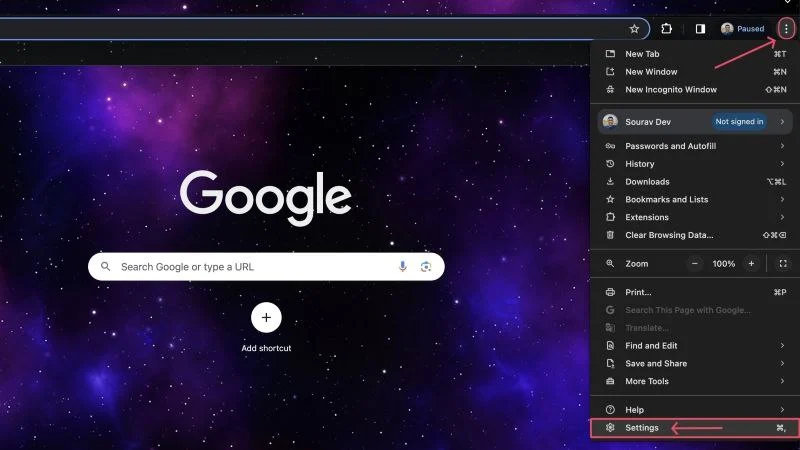The width and height of the screenshot is (800, 450).
Task: Increase zoom with the plus button
Action: (751, 264)
